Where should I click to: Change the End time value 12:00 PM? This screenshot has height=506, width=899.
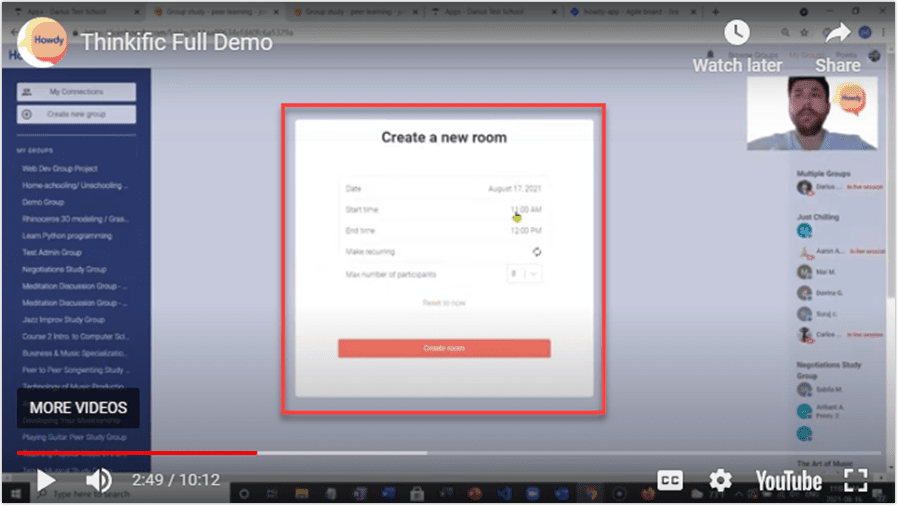click(526, 230)
